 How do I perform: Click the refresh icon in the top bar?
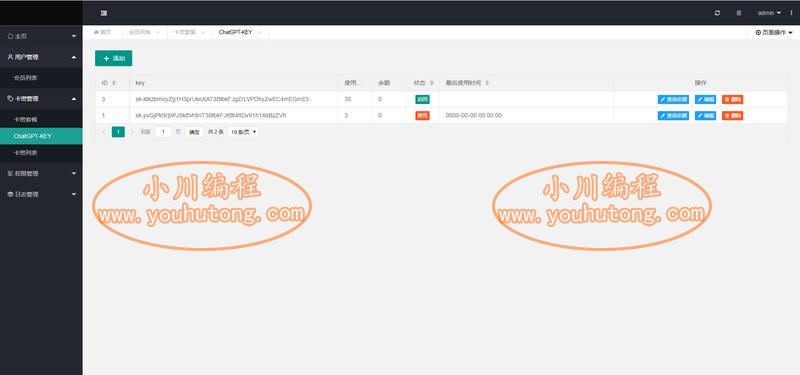pos(717,13)
